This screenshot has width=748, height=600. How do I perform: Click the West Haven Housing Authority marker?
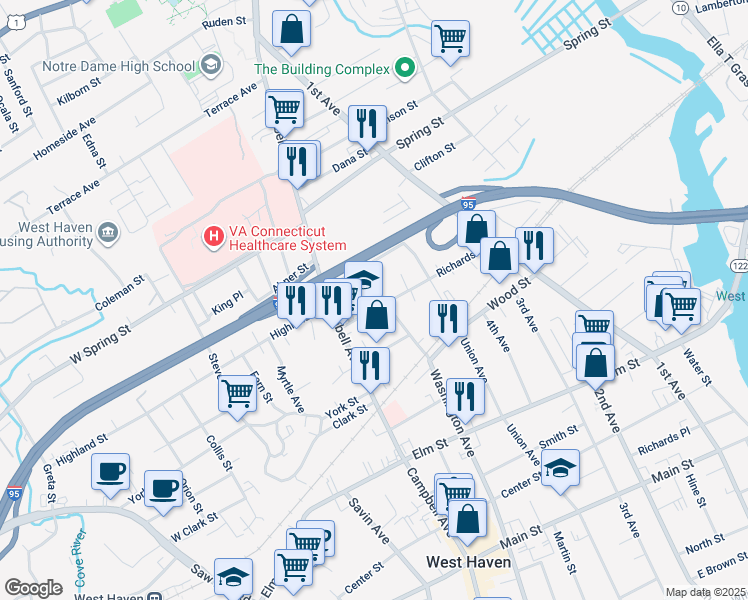pyautogui.click(x=108, y=233)
